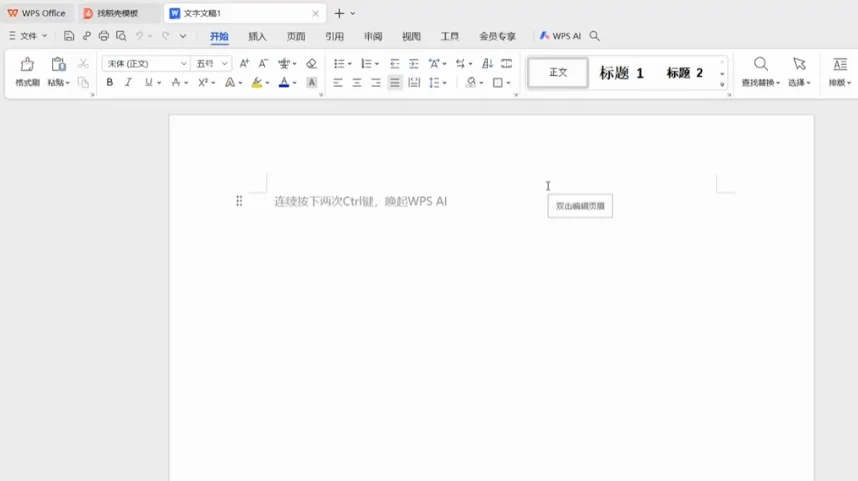This screenshot has width=858, height=481.
Task: Open Find and Replace (查找替换)
Action: click(761, 72)
